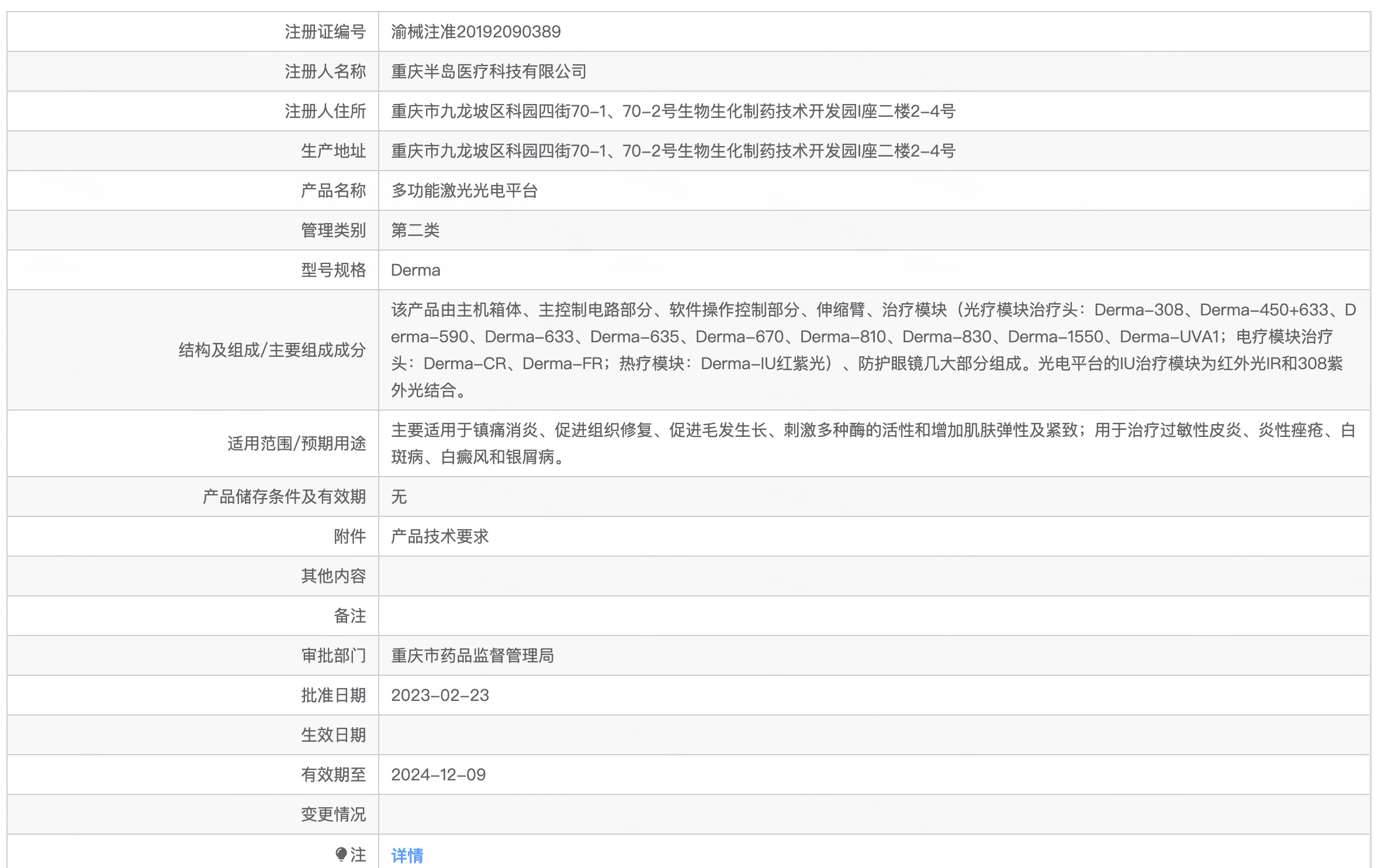
Task: Select the expiry date 2024-12-09
Action: pyautogui.click(x=438, y=775)
